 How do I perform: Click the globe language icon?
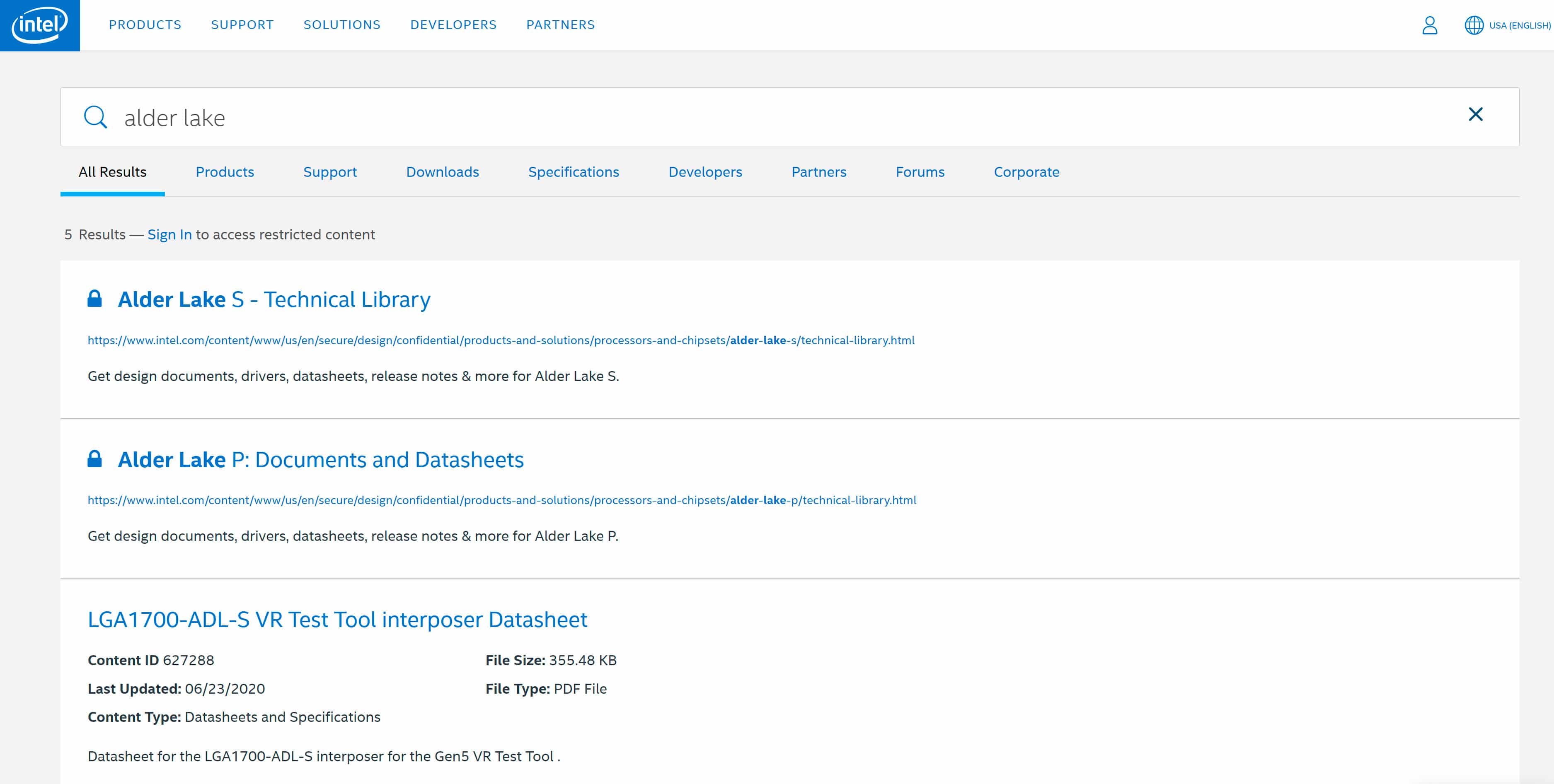pos(1474,25)
